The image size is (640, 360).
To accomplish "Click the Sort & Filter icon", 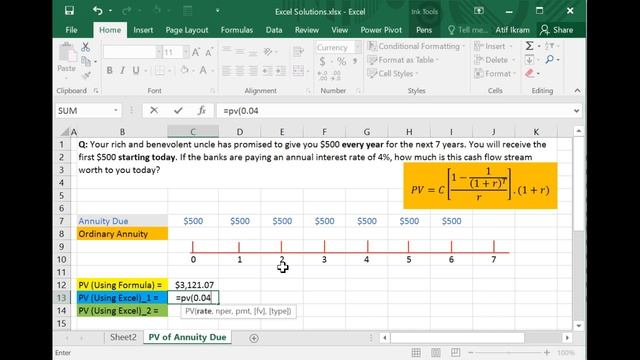I will click(549, 46).
